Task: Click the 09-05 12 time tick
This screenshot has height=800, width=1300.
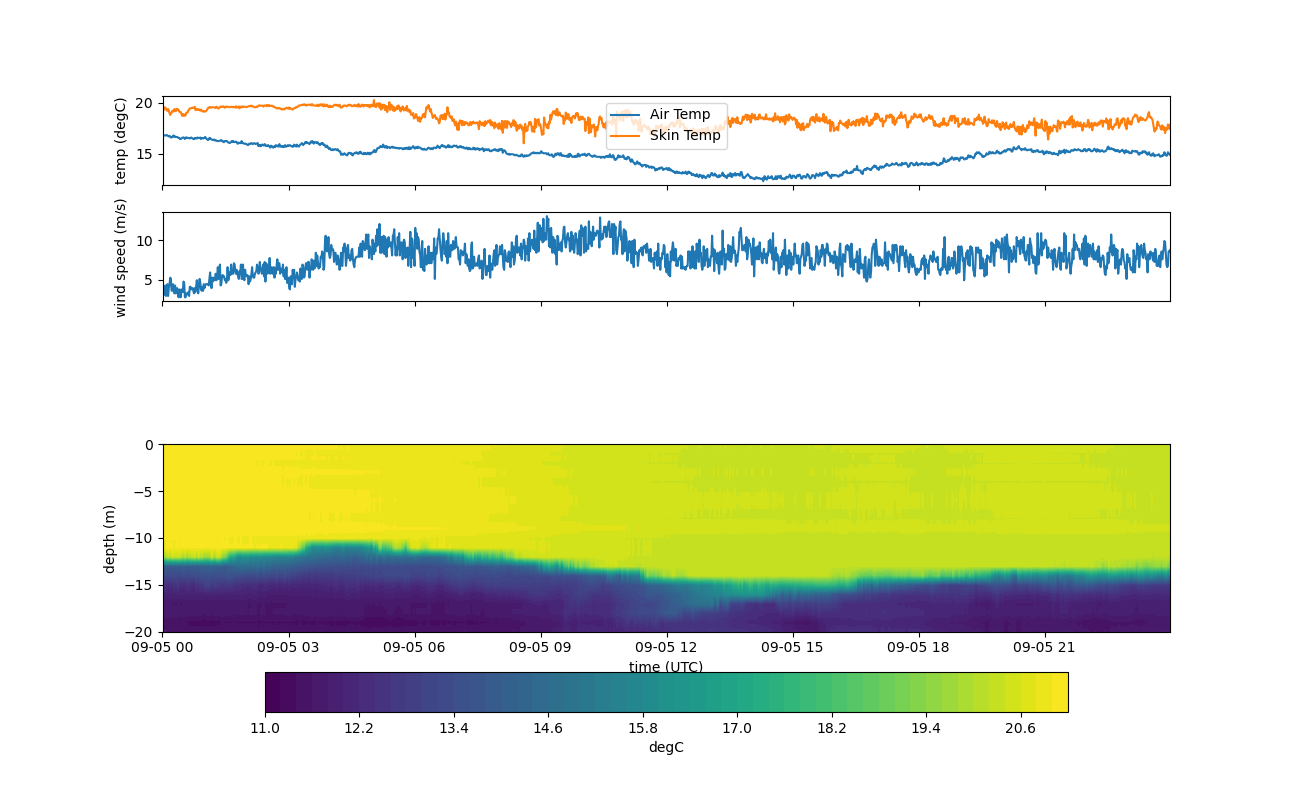Action: pyautogui.click(x=667, y=647)
